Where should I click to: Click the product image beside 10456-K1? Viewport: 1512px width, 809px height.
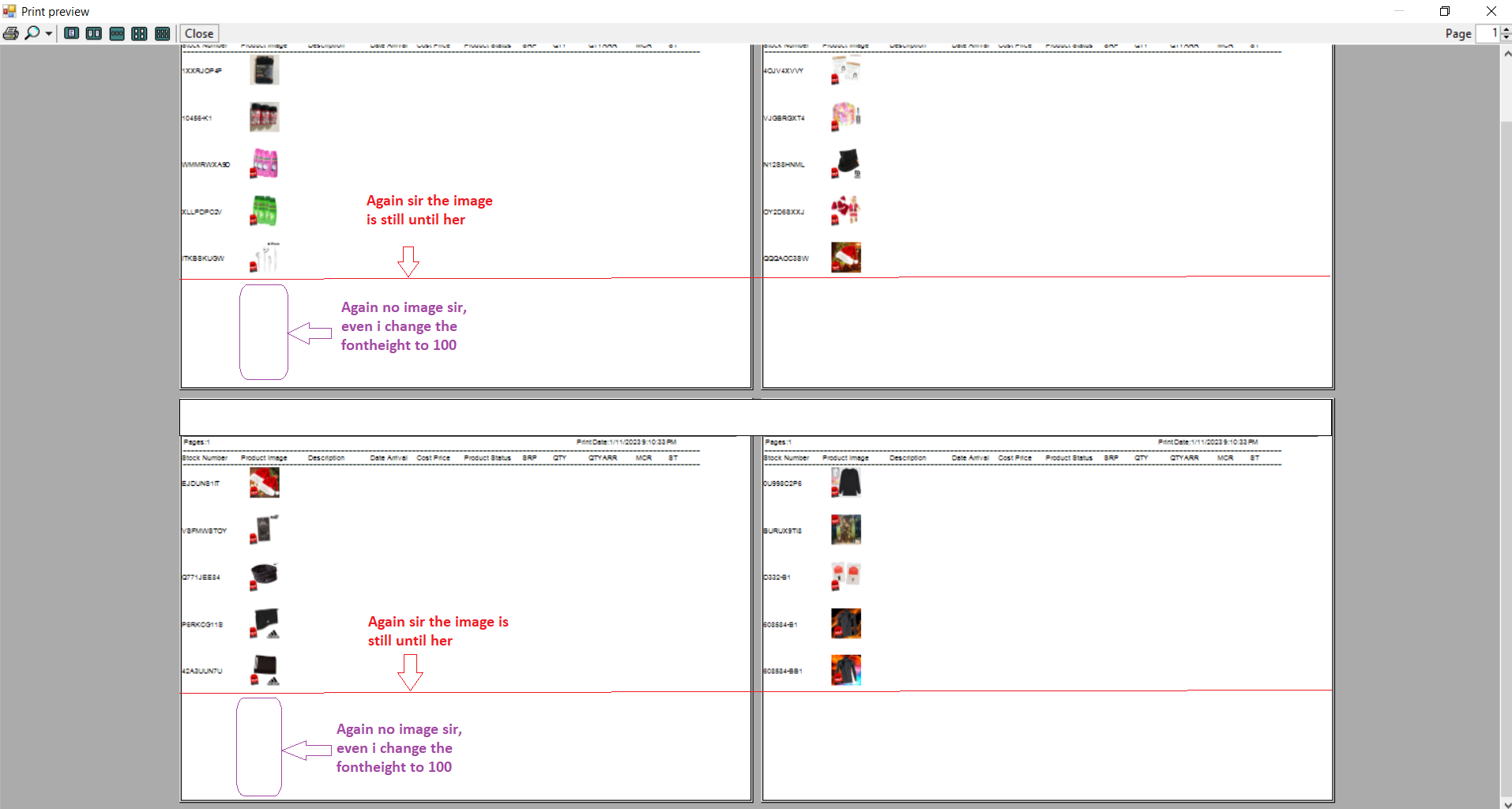pos(265,117)
